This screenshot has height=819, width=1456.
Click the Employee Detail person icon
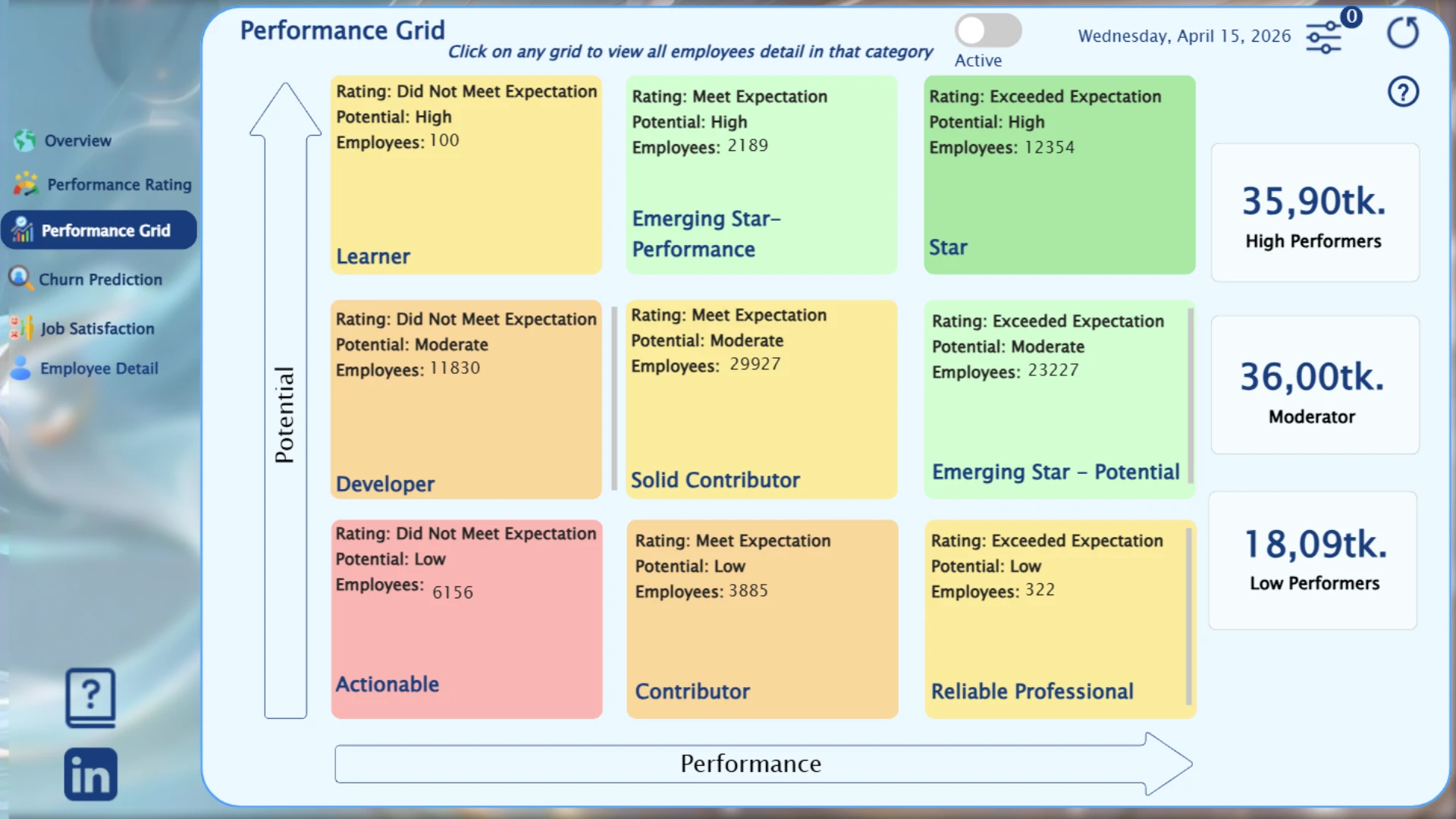click(x=21, y=368)
